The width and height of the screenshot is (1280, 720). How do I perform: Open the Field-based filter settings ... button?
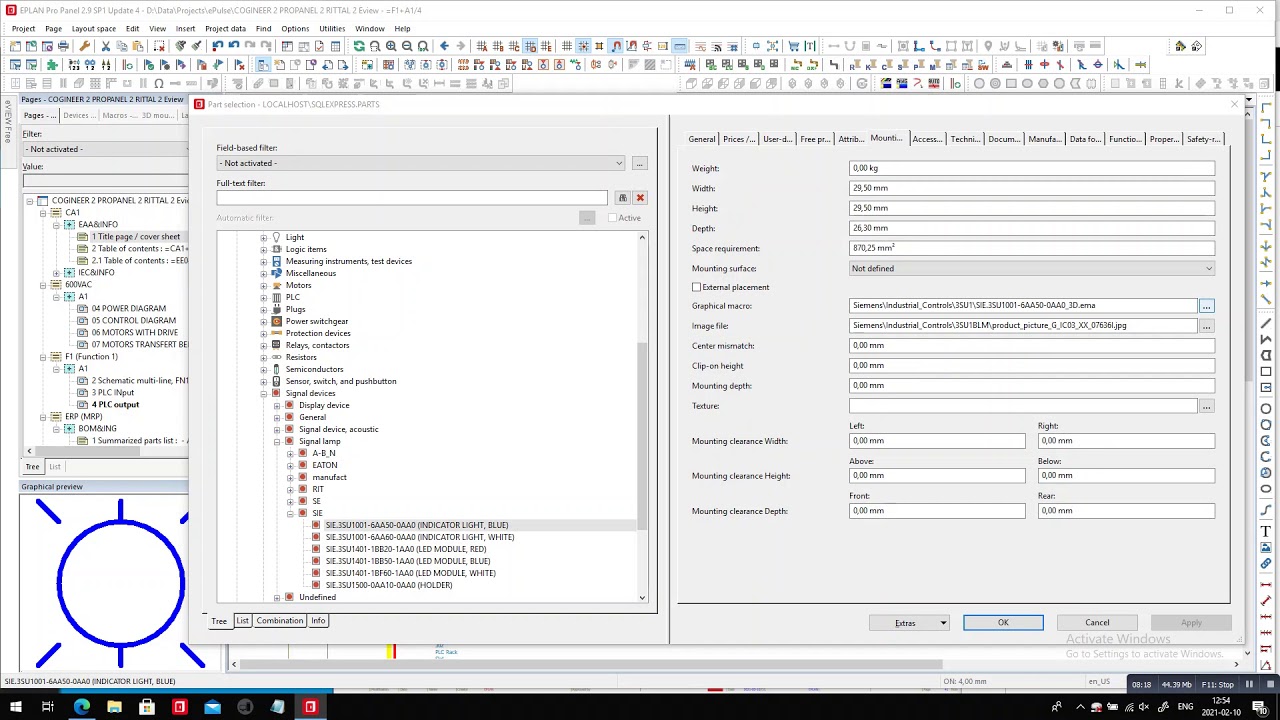pos(639,163)
